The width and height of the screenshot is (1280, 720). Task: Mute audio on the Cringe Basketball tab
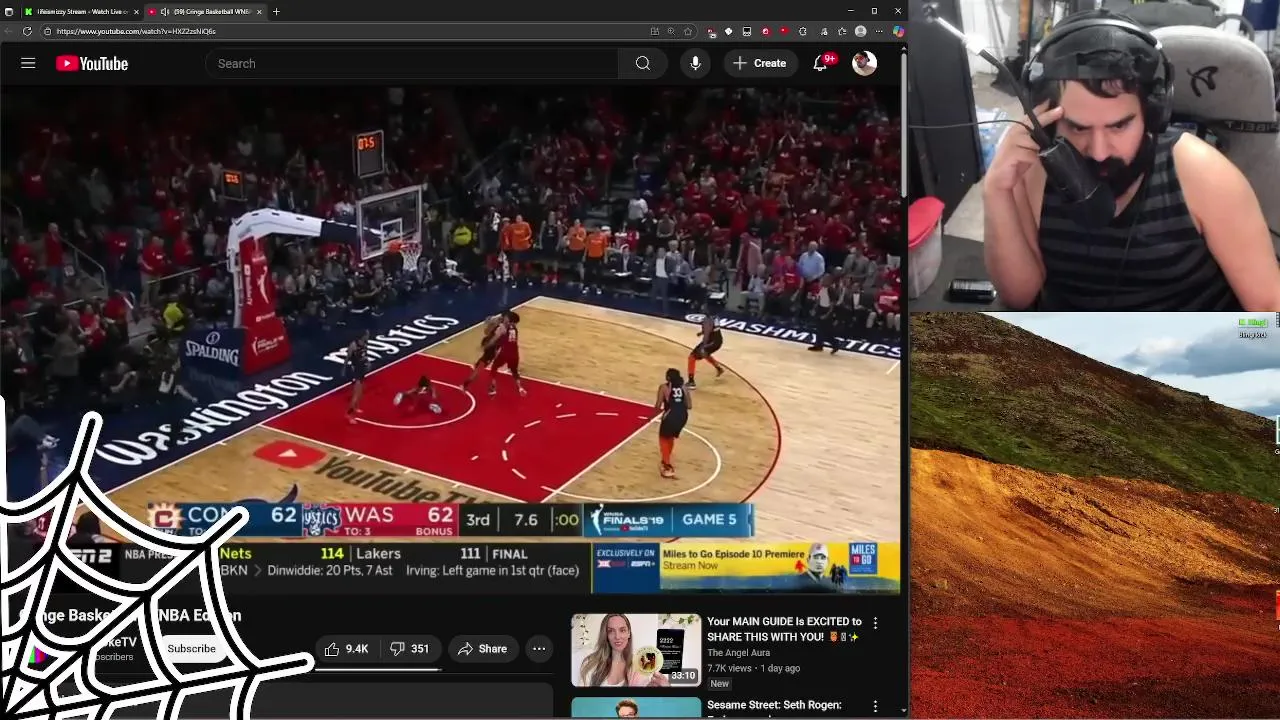(x=165, y=12)
